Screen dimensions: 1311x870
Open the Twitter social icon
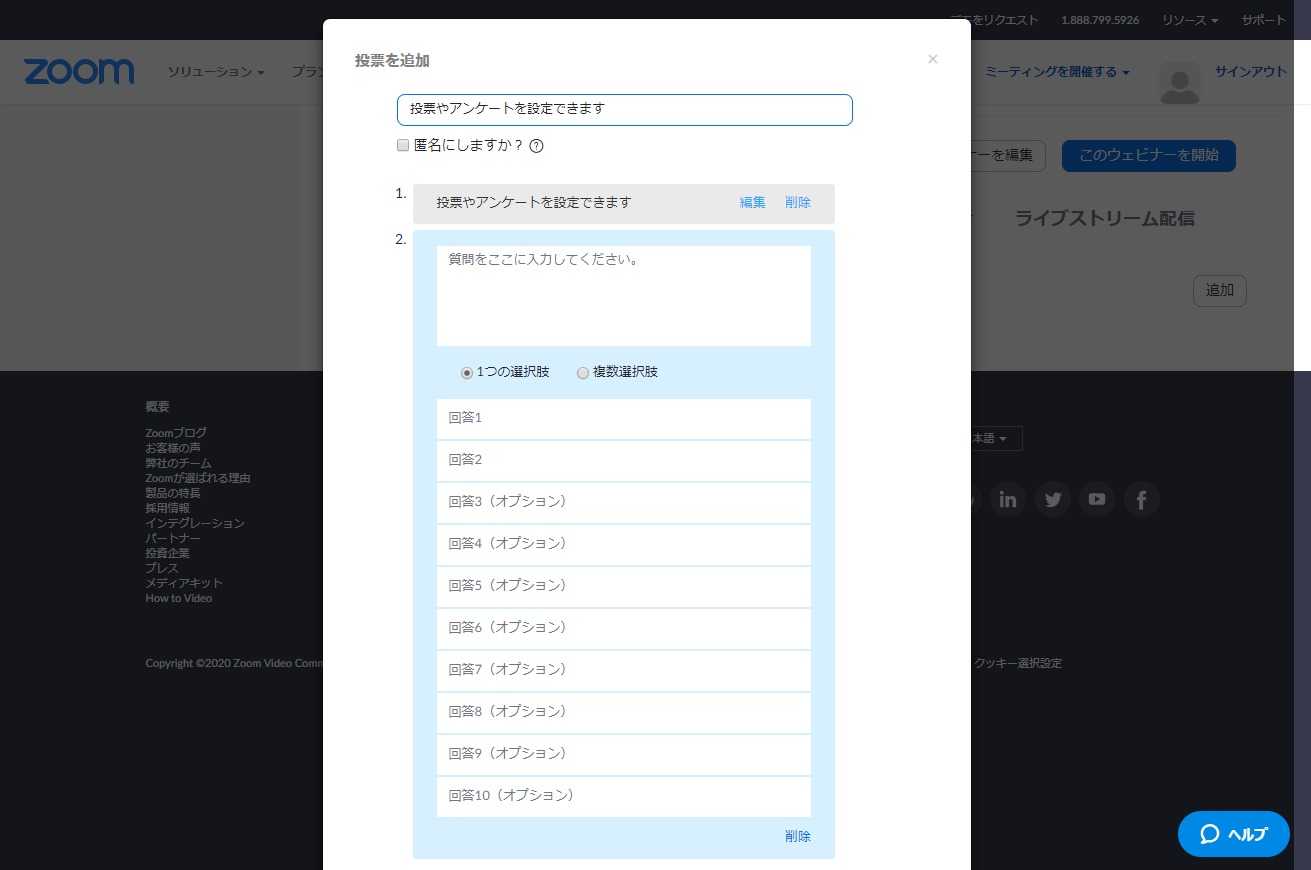point(1052,499)
